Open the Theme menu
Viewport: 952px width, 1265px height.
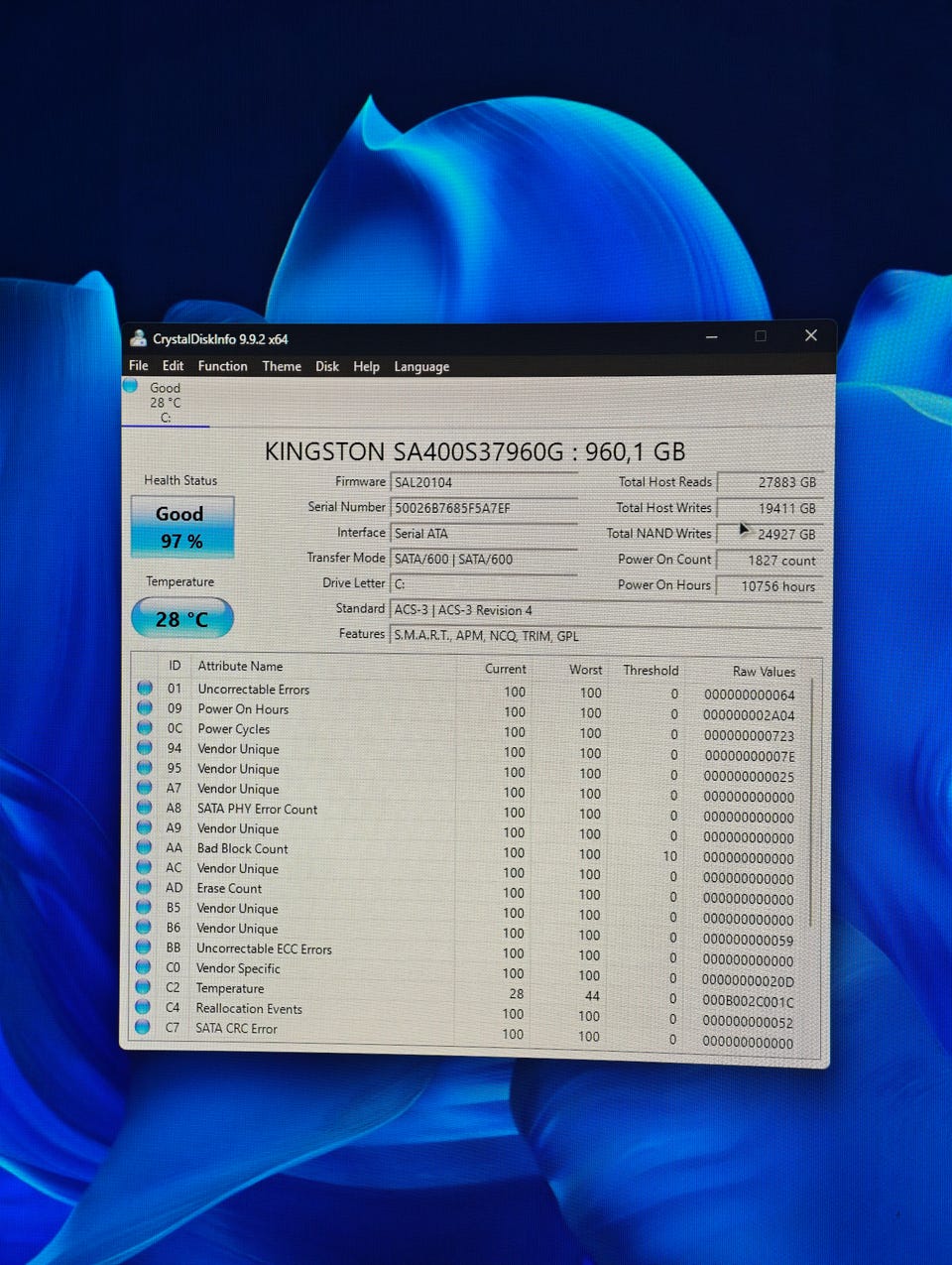point(282,366)
